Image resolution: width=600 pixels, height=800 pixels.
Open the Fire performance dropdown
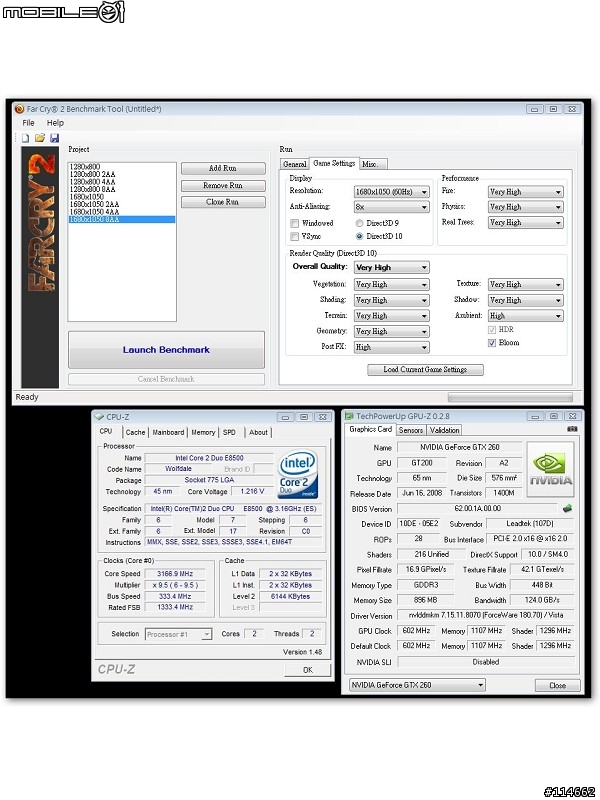(x=526, y=192)
